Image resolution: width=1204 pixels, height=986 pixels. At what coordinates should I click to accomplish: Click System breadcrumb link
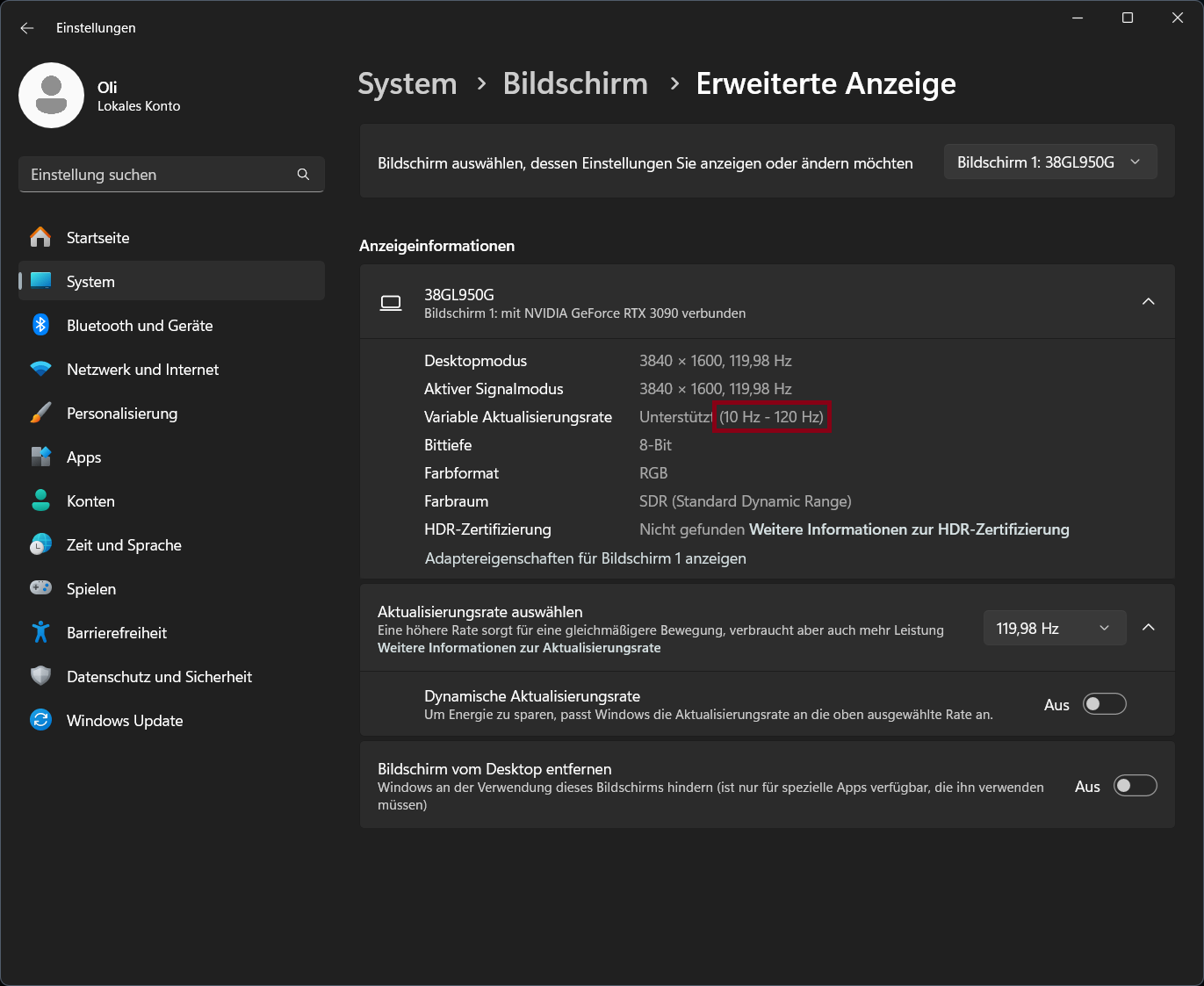tap(407, 83)
